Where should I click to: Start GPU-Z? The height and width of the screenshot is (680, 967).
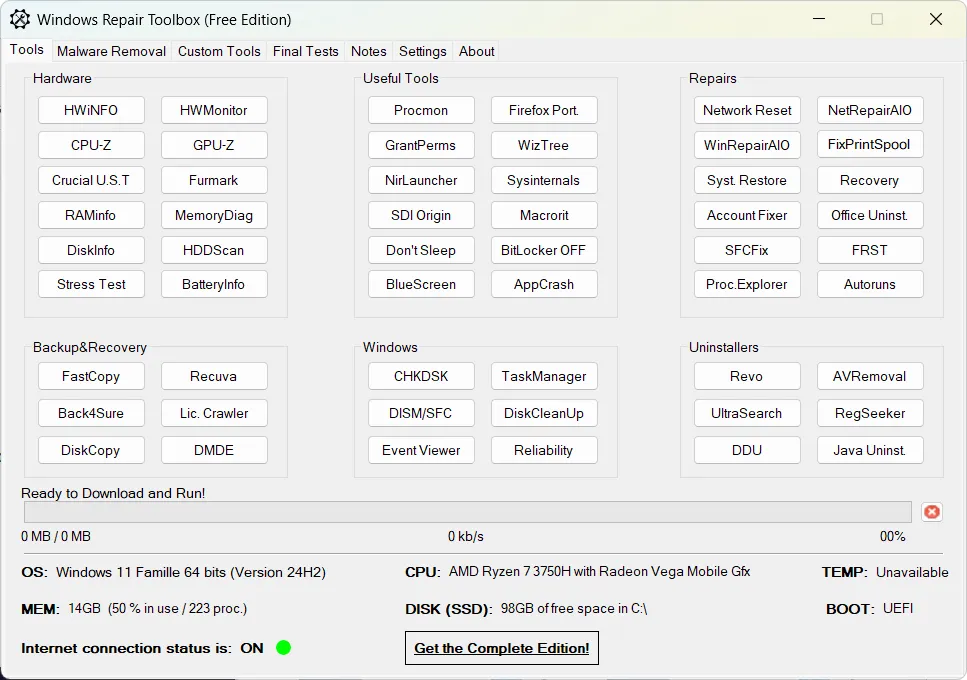pos(214,145)
